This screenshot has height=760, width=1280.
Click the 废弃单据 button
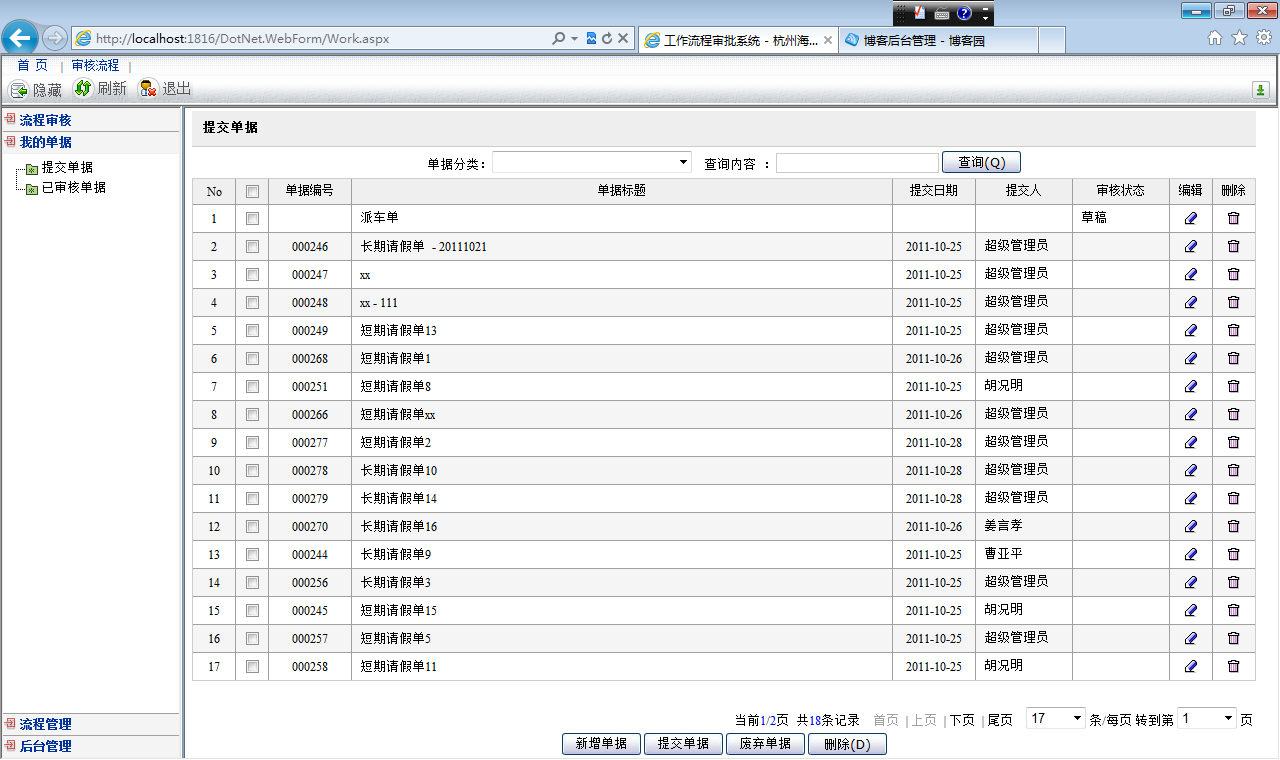coord(765,744)
